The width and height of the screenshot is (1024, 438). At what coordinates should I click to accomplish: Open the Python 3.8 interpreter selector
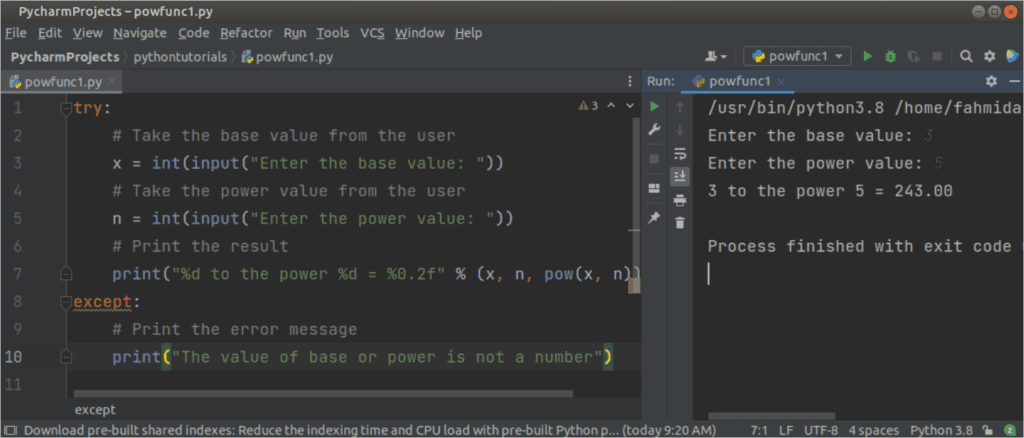(x=941, y=430)
